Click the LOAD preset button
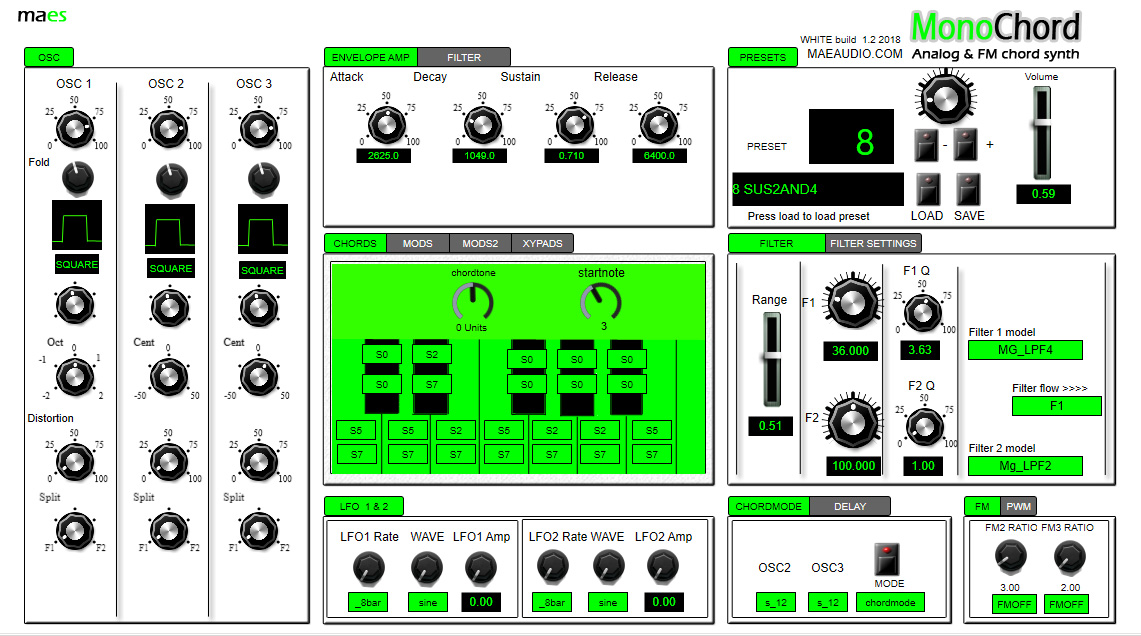This screenshot has height=636, width=1141. 927,190
